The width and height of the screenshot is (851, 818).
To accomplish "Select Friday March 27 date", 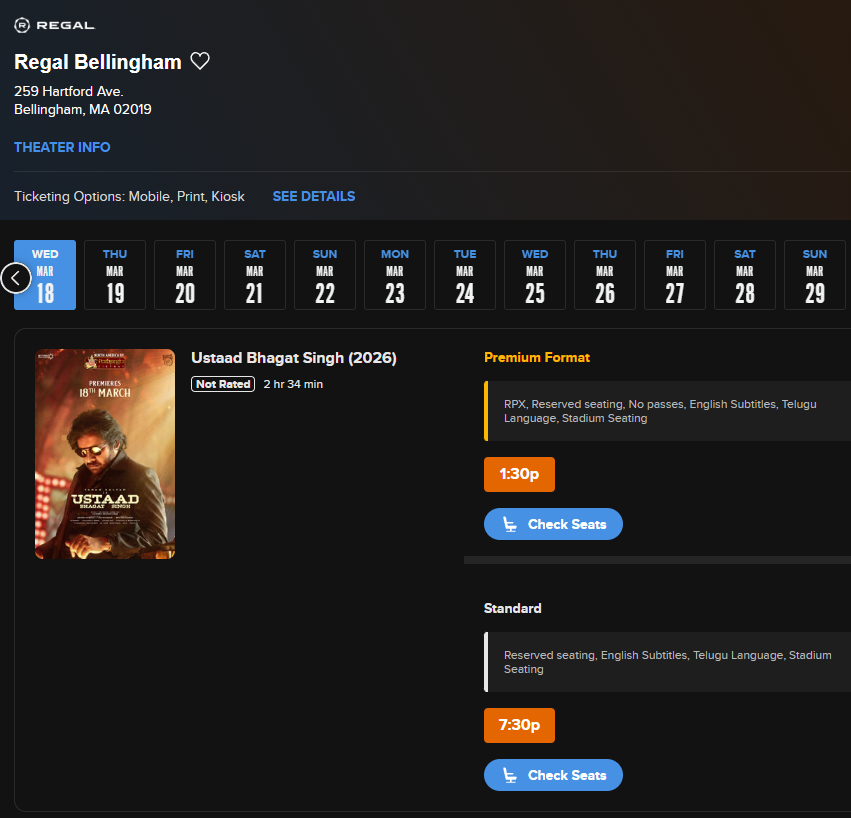I will [x=674, y=275].
